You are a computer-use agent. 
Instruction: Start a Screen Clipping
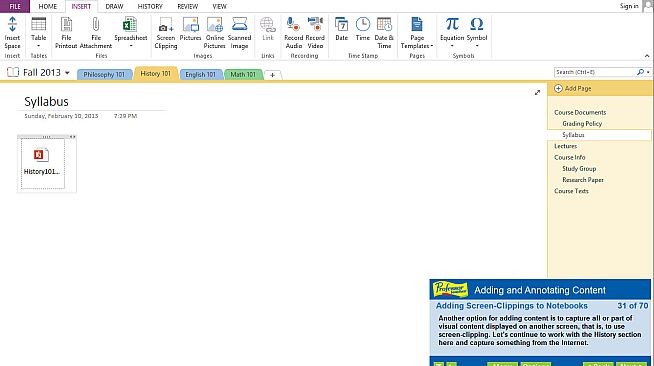tap(166, 33)
